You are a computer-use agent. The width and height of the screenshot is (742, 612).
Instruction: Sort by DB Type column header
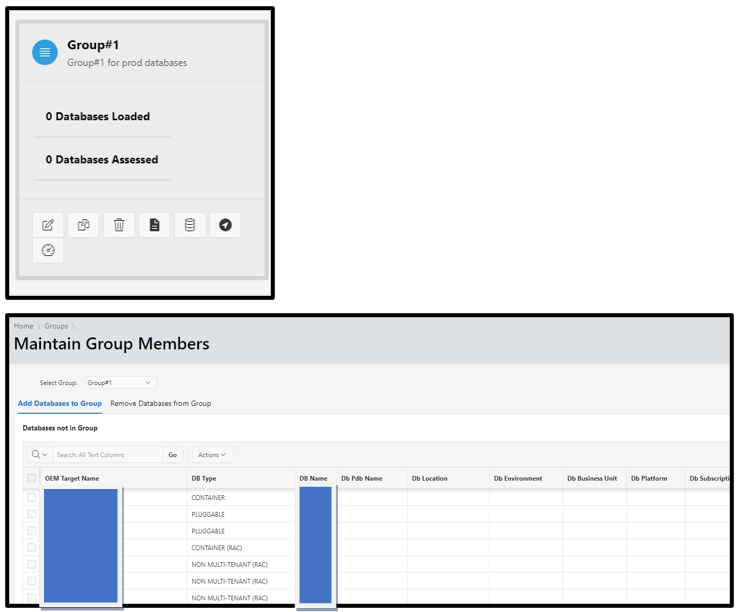[x=204, y=479]
